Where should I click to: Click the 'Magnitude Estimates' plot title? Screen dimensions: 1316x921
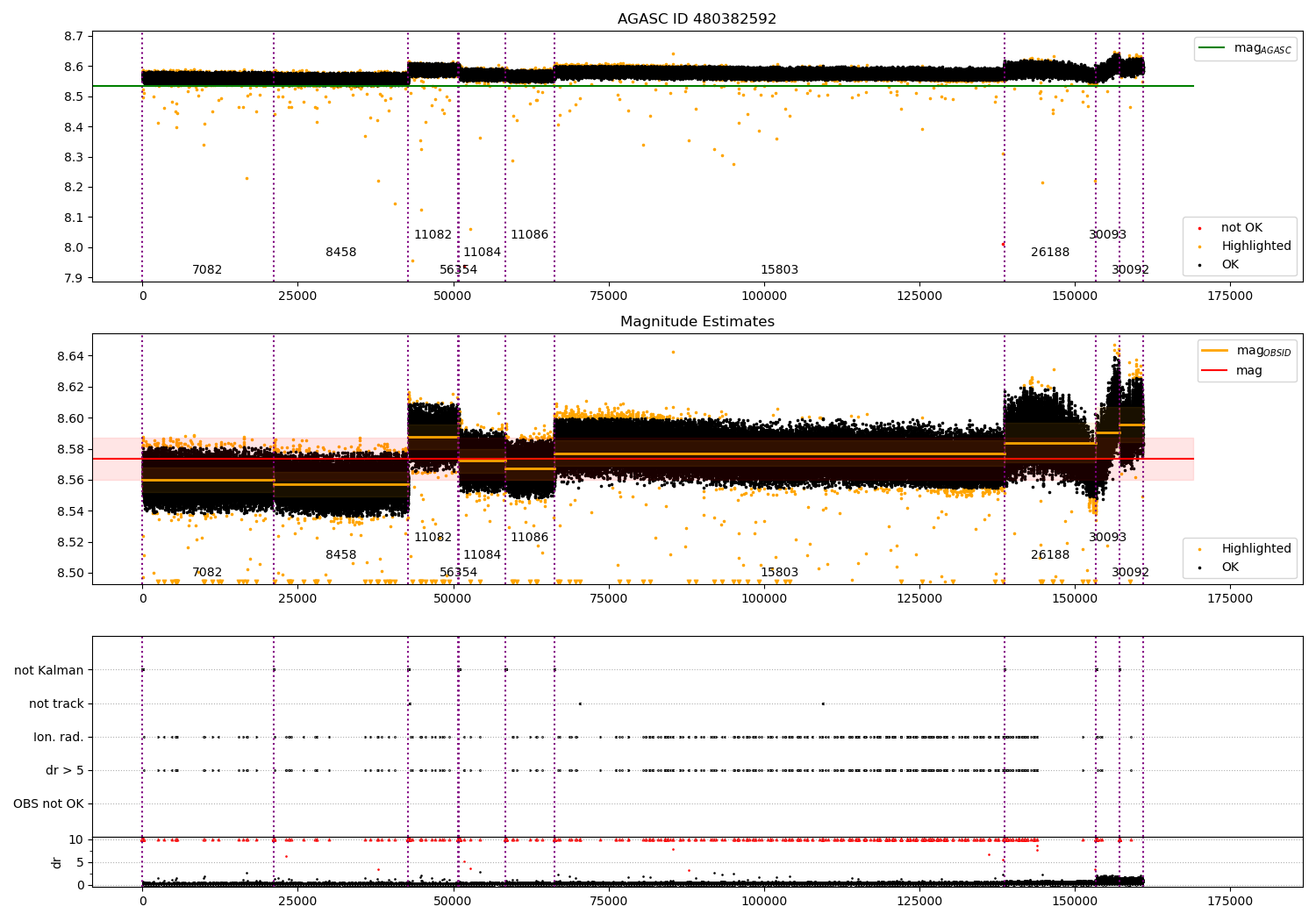click(x=697, y=322)
